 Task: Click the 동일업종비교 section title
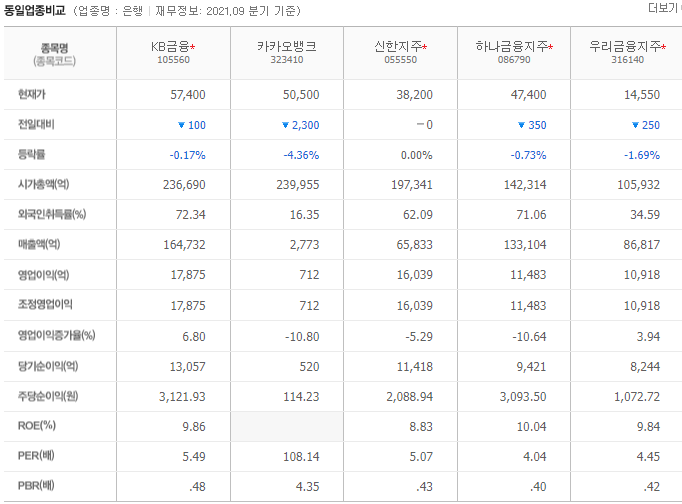35,10
